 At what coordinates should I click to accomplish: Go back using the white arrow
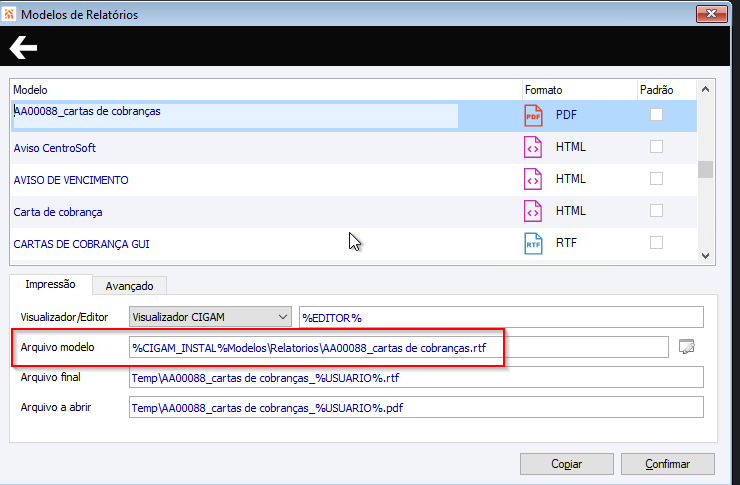(x=23, y=47)
